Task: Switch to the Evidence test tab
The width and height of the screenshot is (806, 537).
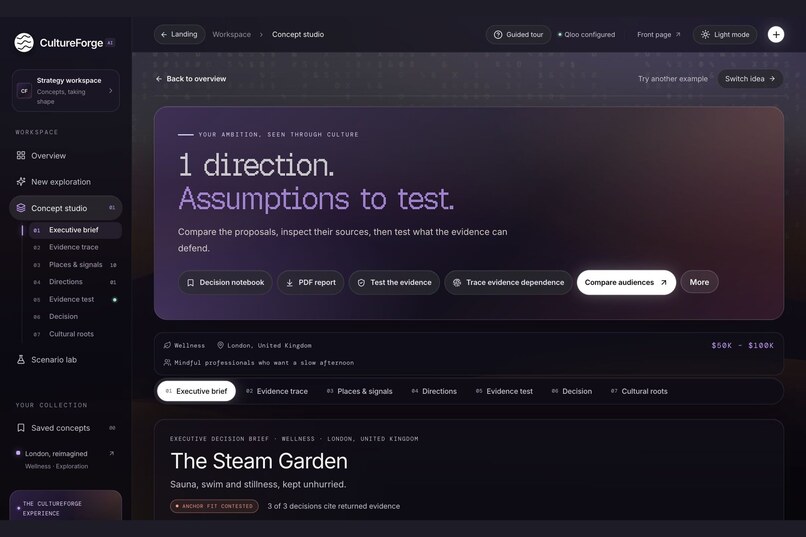Action: 504,391
